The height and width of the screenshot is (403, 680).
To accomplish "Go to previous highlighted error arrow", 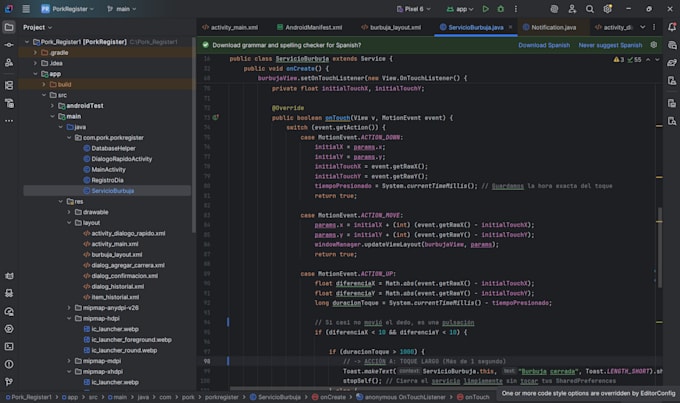I will [648, 59].
